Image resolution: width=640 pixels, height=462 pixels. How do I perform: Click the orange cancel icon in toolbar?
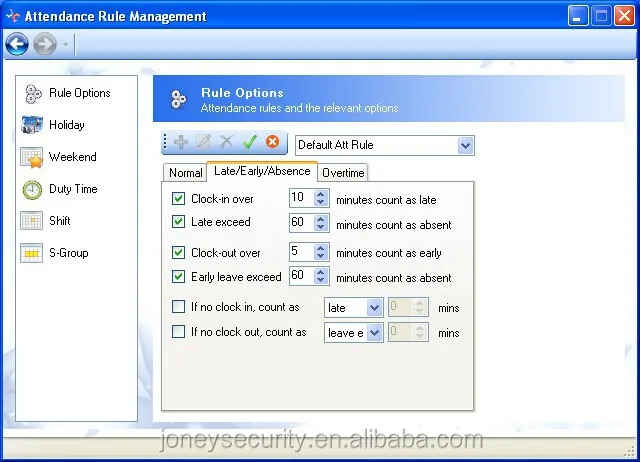(272, 143)
